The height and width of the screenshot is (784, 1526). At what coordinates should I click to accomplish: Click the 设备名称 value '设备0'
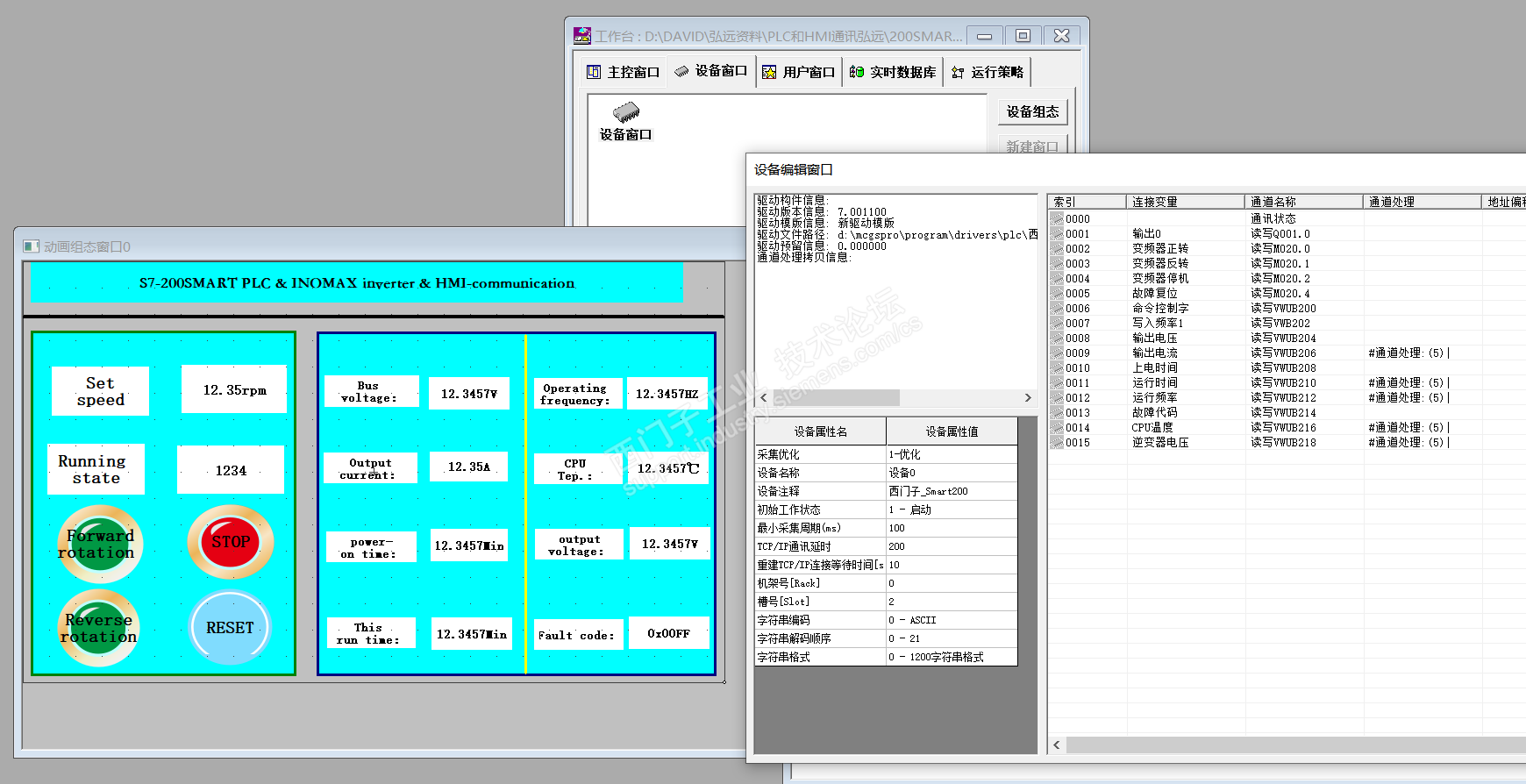952,473
